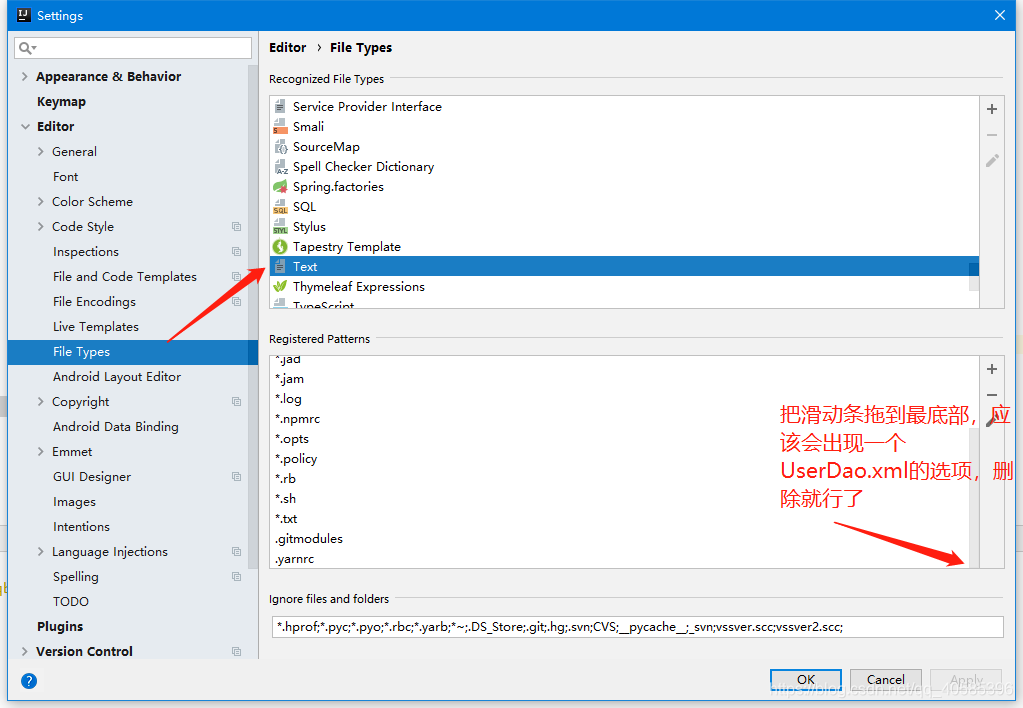Viewport: 1023px width, 708px height.
Task: Click the Editor breadcrumb link
Action: (x=288, y=48)
